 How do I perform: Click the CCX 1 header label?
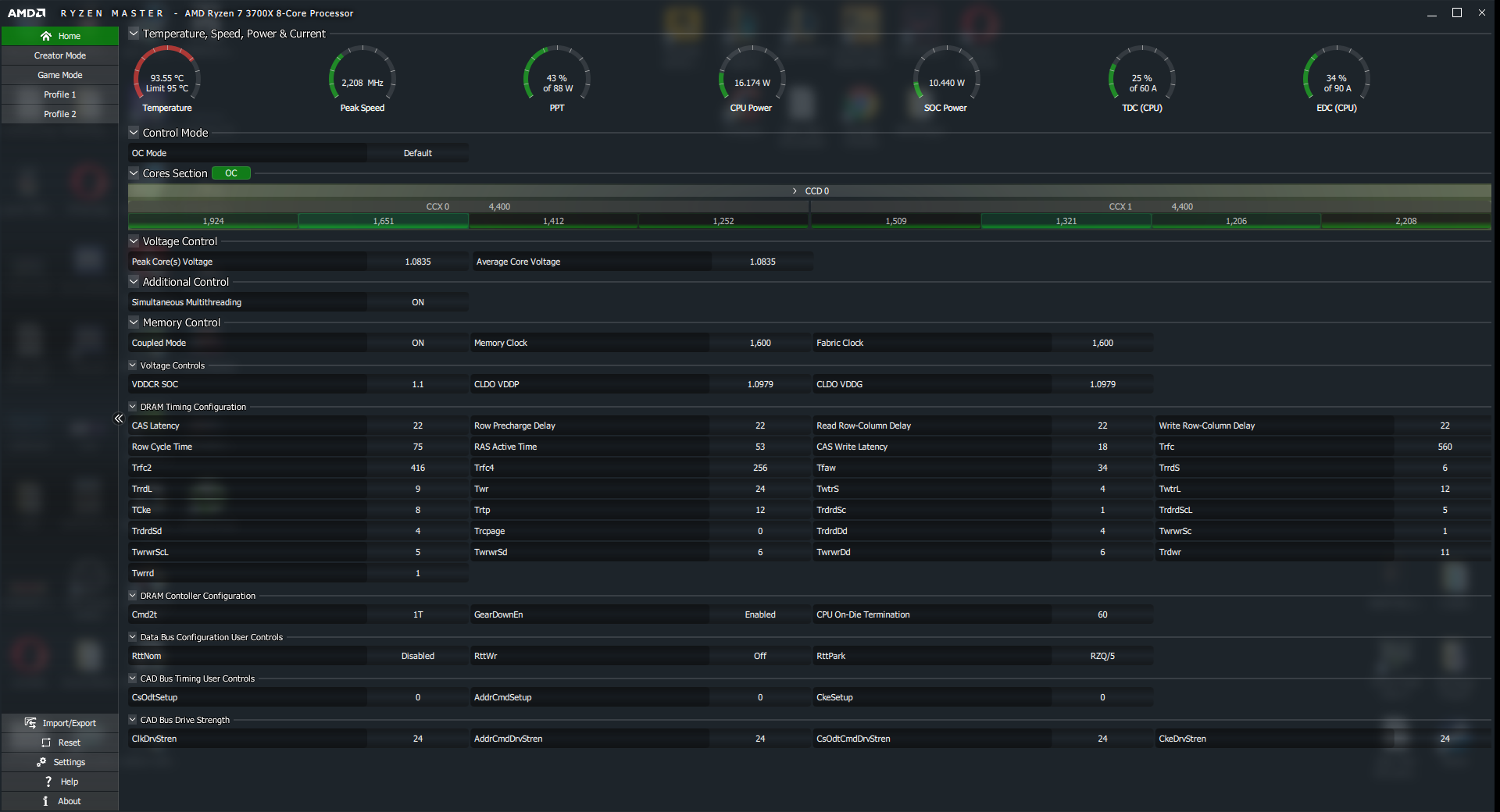tap(1120, 207)
